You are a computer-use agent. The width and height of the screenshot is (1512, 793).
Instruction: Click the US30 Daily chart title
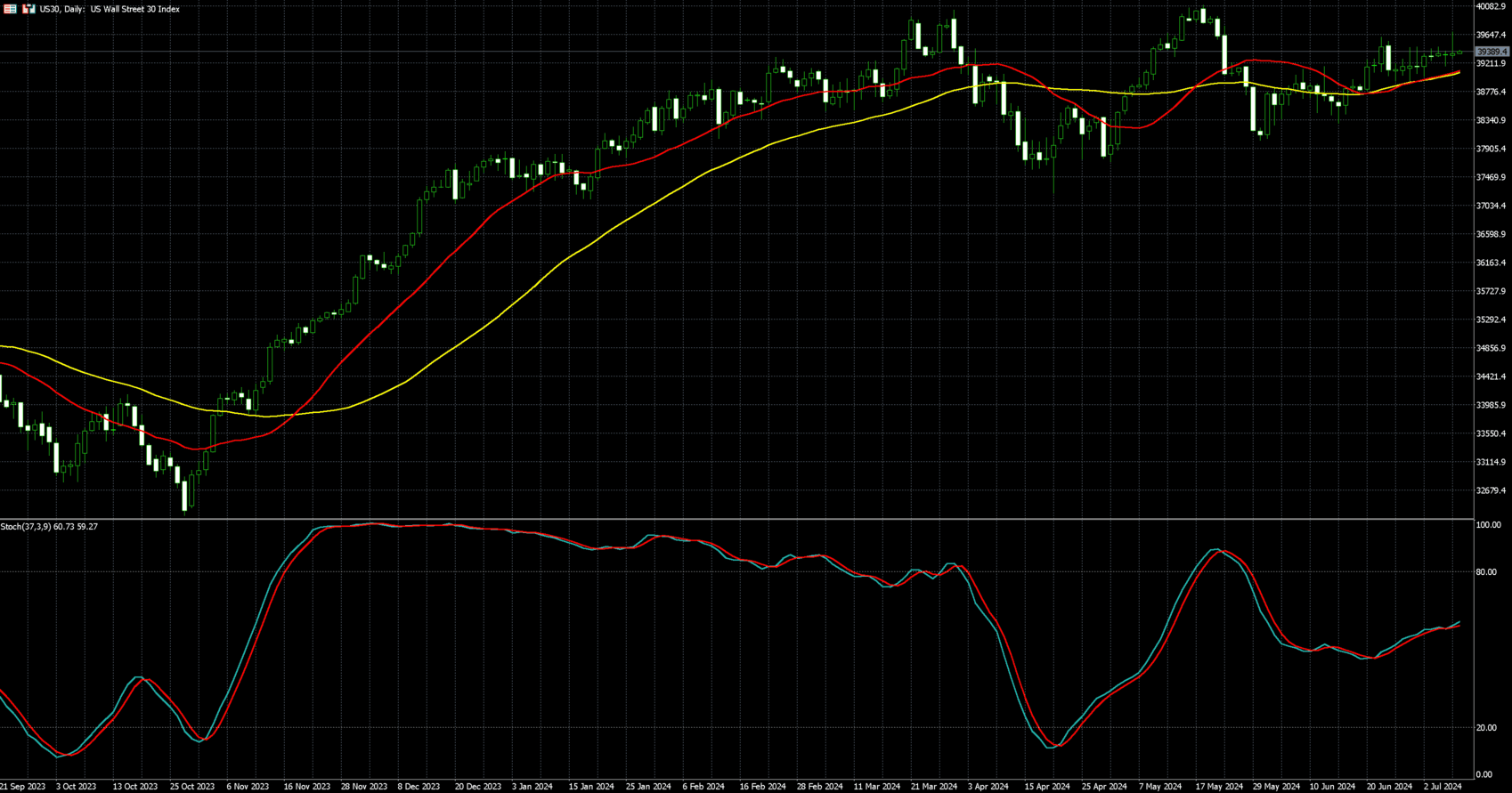pos(110,9)
